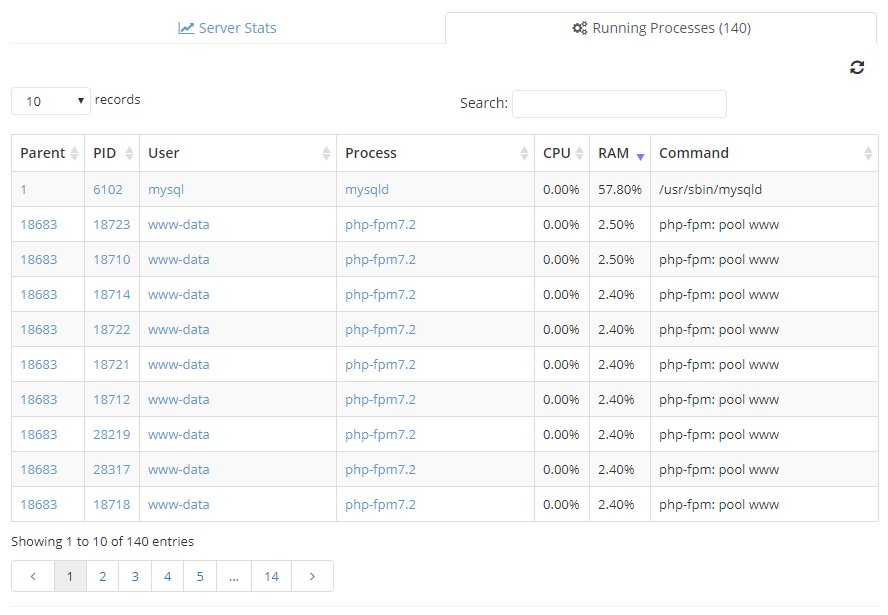Sort by Command column arrows
This screenshot has width=888, height=615.
(x=868, y=153)
